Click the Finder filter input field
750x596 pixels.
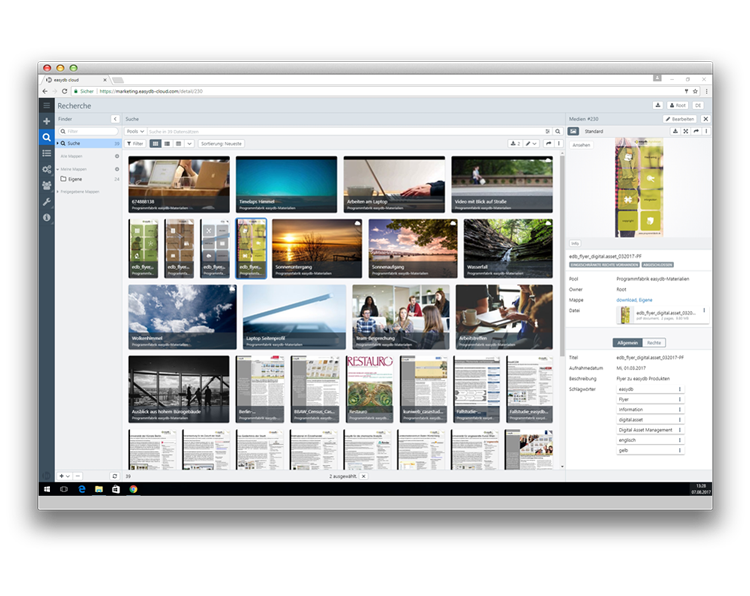point(88,131)
